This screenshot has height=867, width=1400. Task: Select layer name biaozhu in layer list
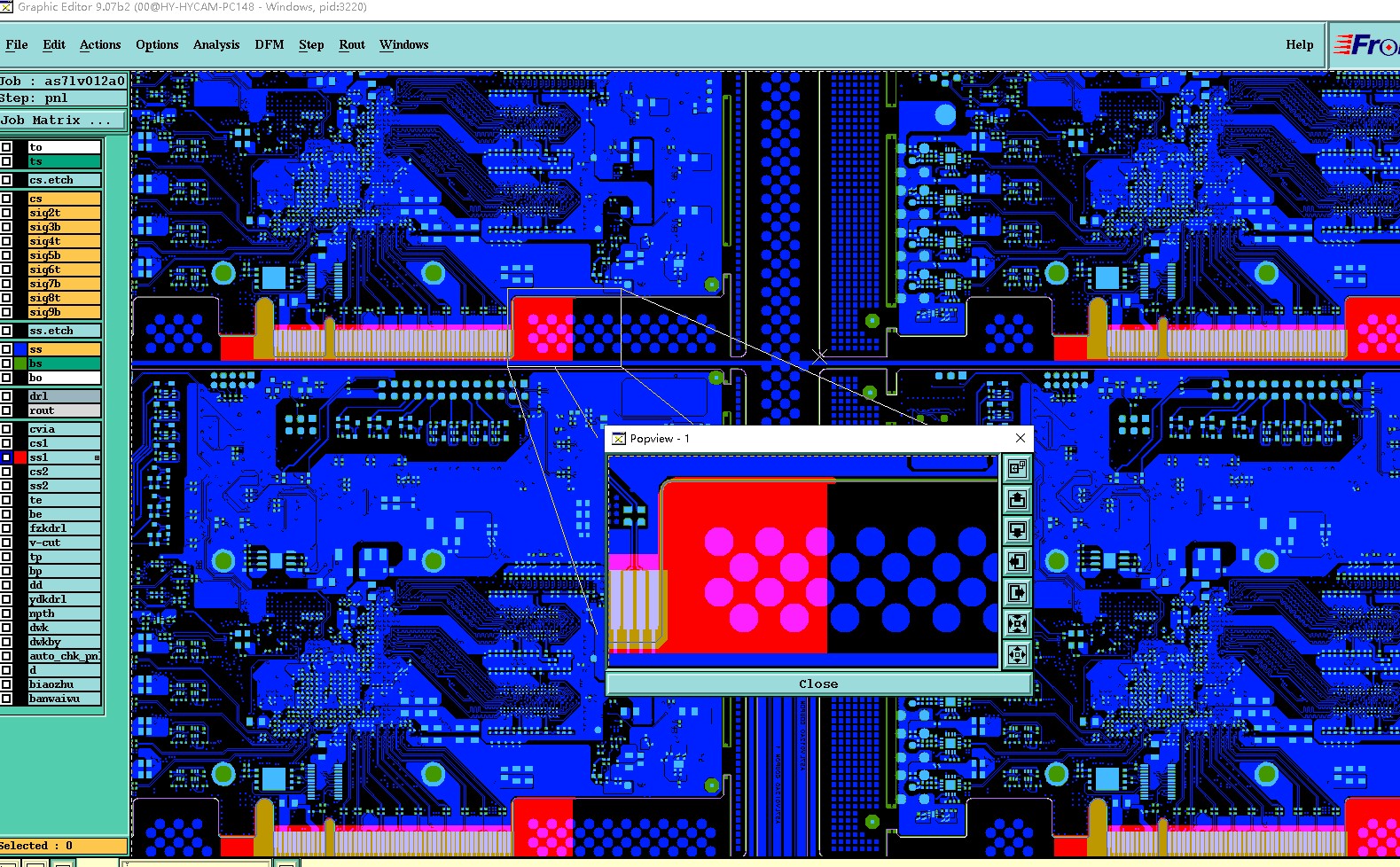point(64,684)
